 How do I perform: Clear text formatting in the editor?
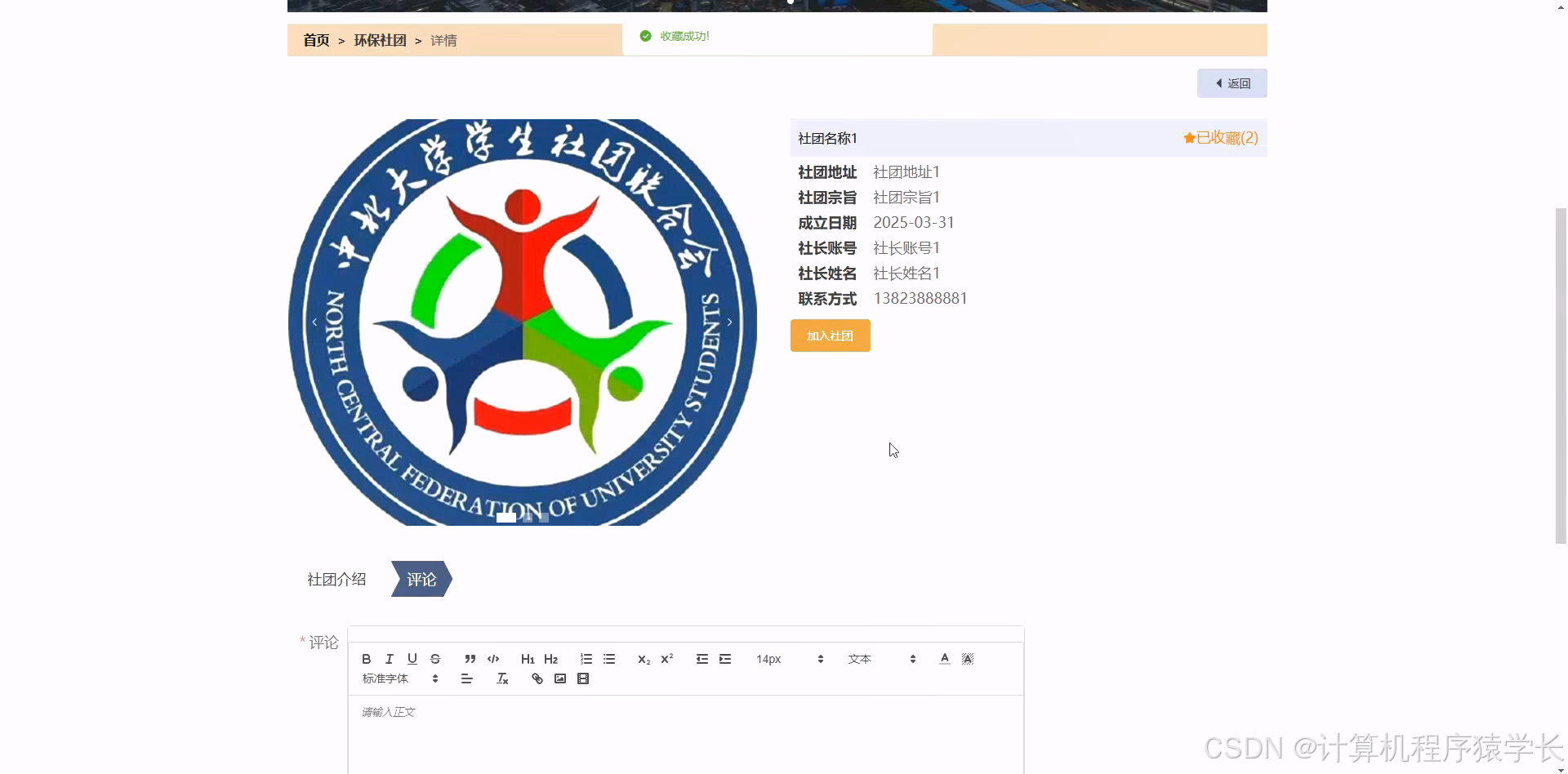[x=502, y=678]
